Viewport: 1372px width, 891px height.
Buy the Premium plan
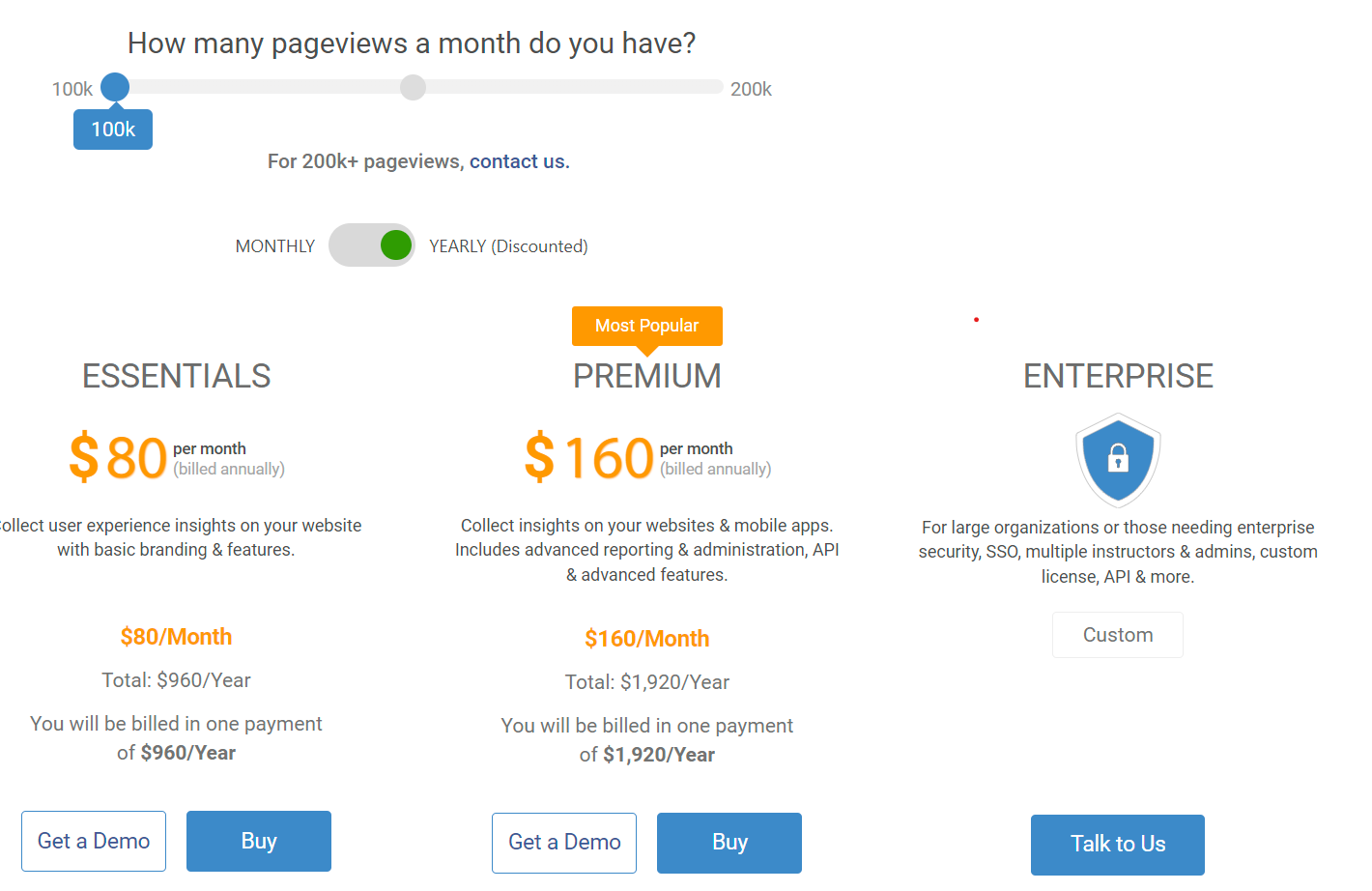(729, 843)
